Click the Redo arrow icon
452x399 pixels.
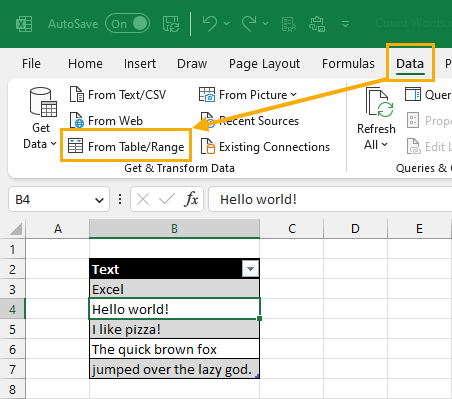point(249,24)
